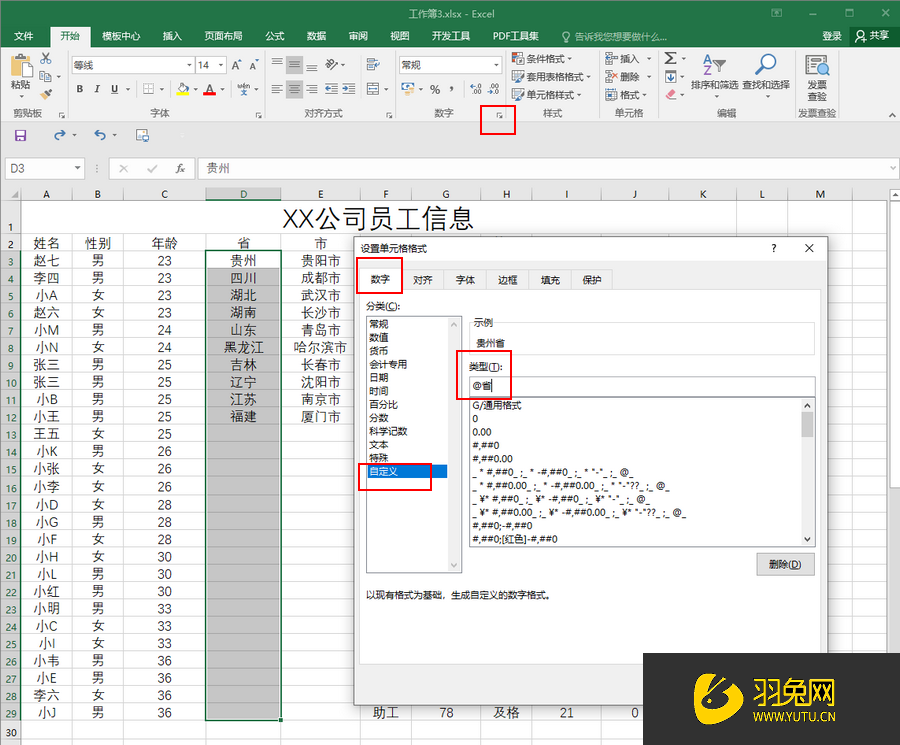Open the Name Box D3 dropdown
This screenshot has height=745, width=900.
click(x=77, y=168)
